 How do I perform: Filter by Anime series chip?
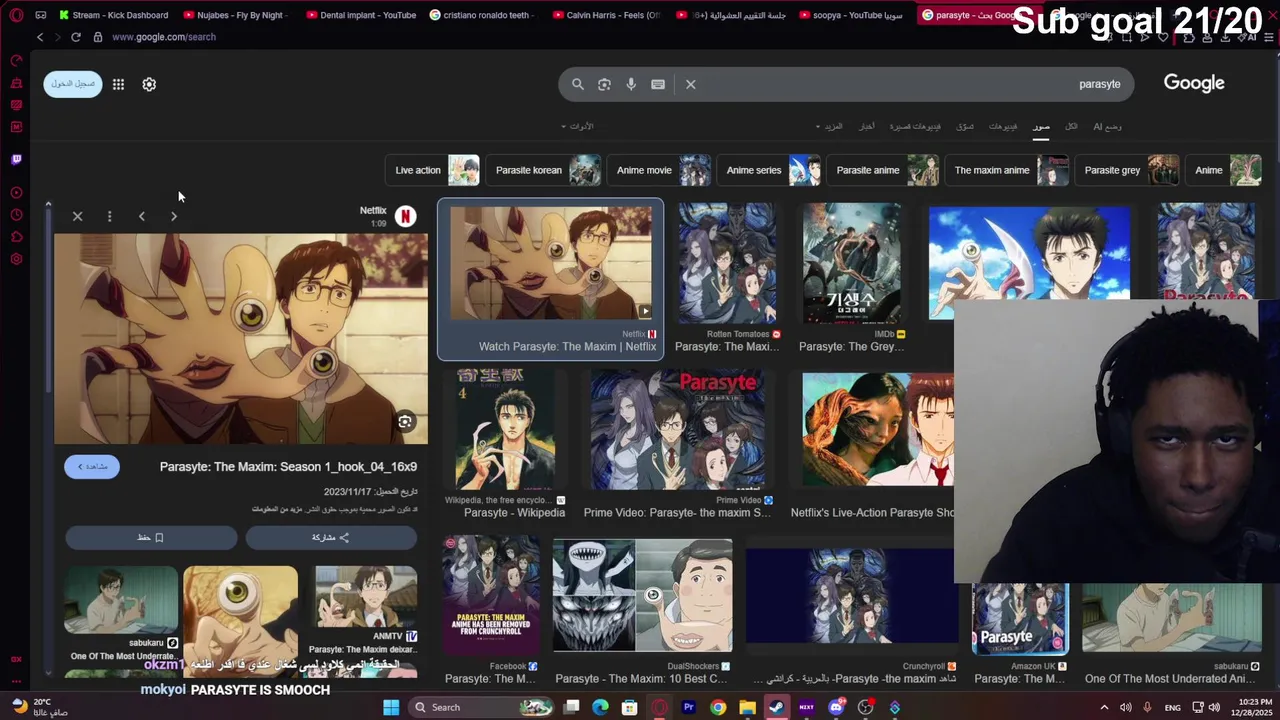[768, 170]
